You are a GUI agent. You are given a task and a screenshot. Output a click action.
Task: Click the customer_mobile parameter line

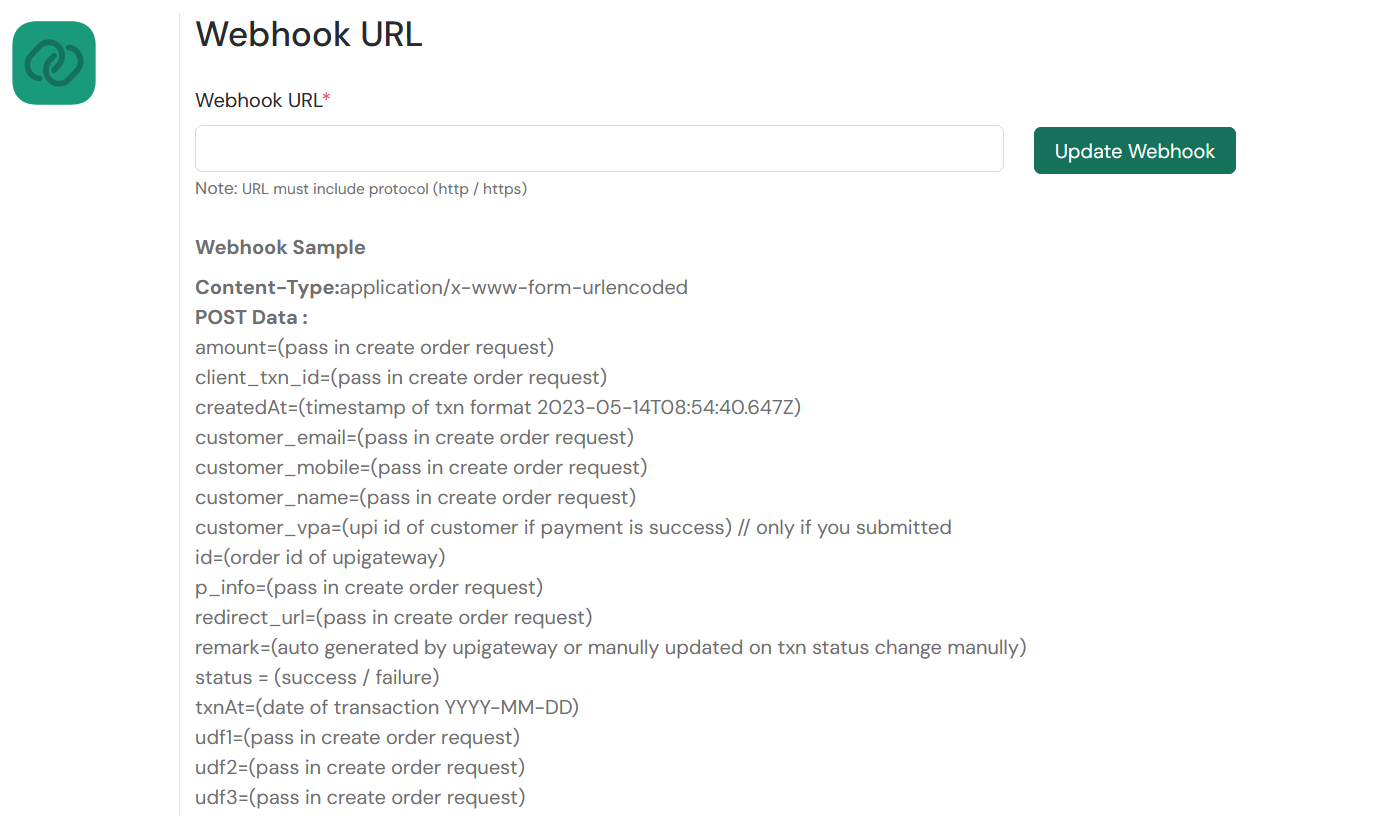[421, 468]
